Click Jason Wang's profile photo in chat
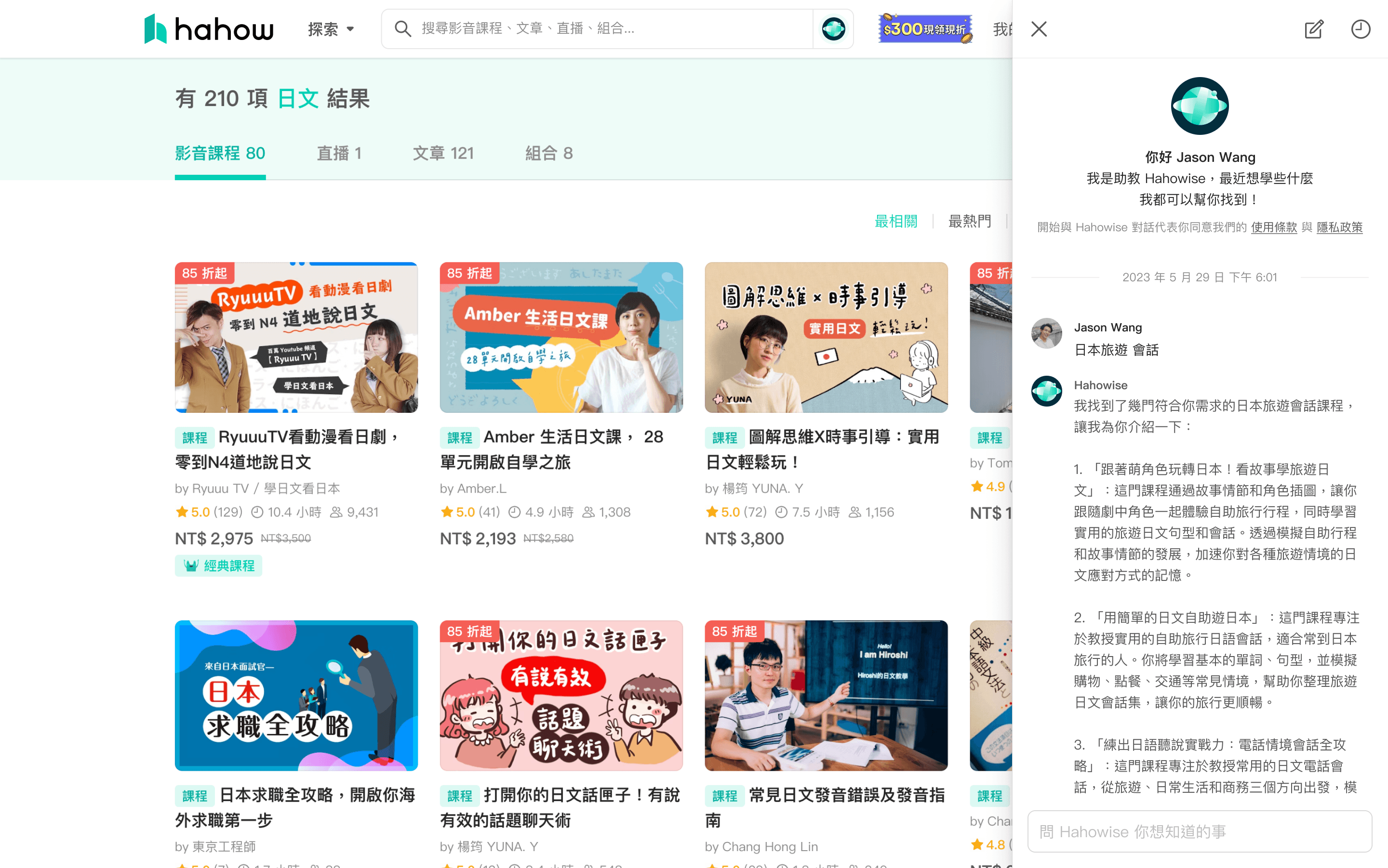Image resolution: width=1388 pixels, height=868 pixels. coord(1046,333)
